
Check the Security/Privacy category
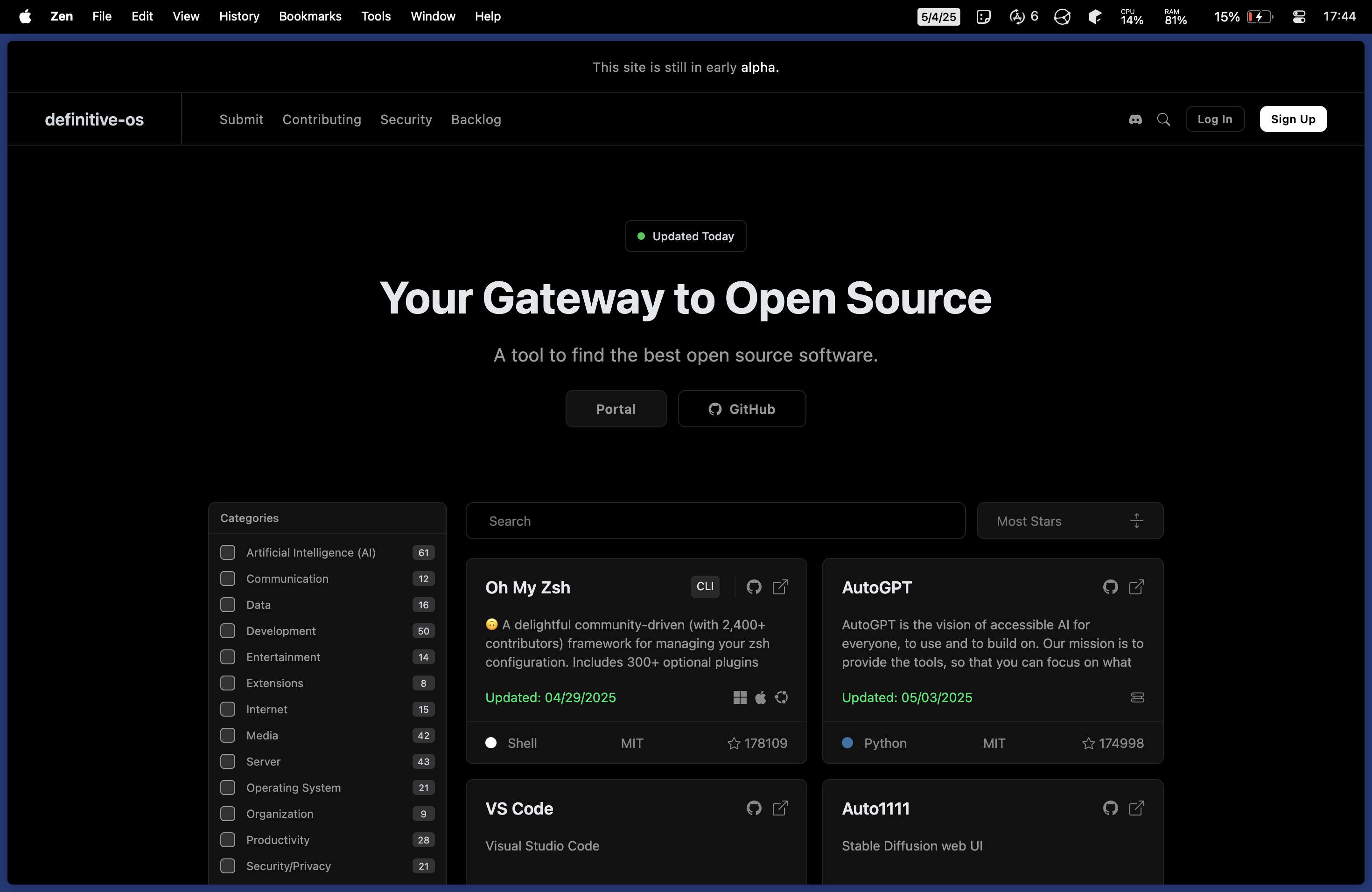point(228,865)
